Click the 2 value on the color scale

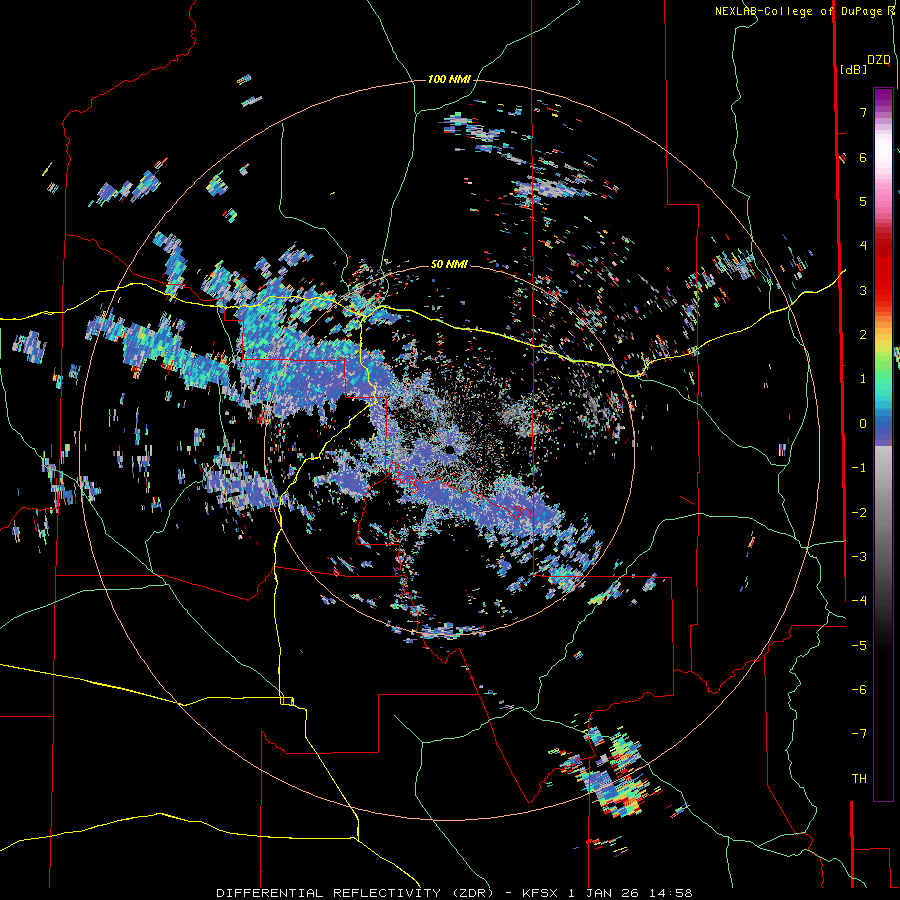(x=863, y=335)
